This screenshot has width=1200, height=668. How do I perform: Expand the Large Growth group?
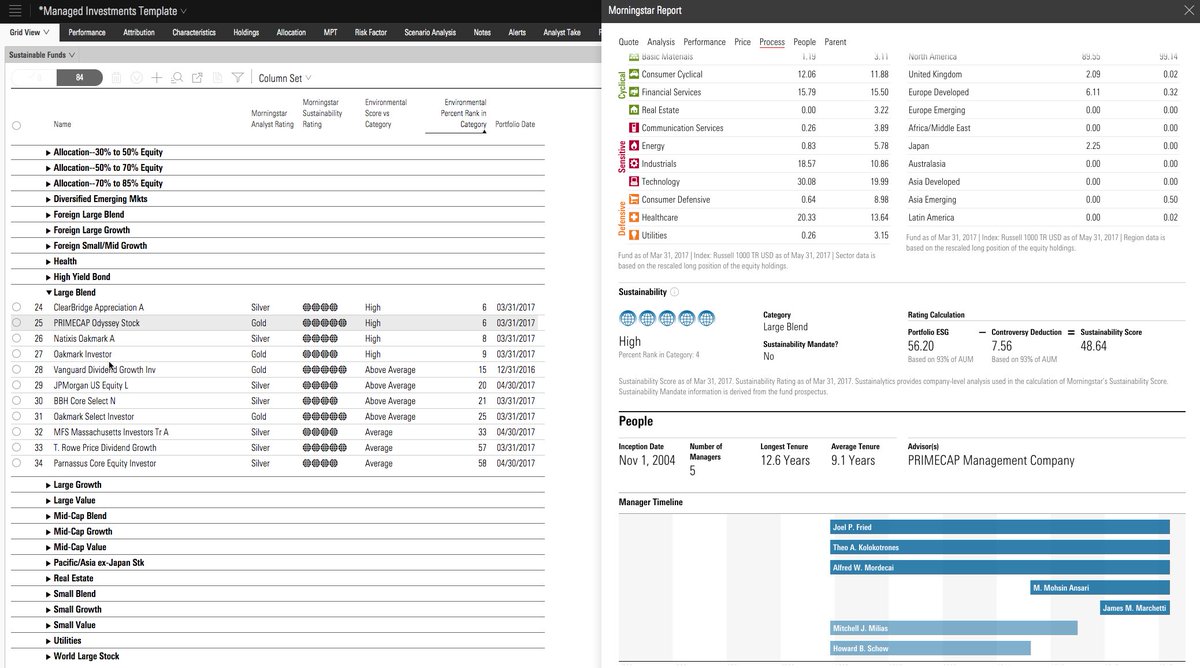coord(48,485)
